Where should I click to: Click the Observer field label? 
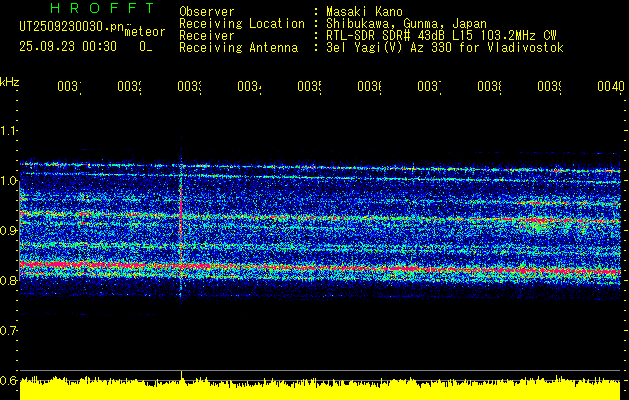(x=207, y=11)
